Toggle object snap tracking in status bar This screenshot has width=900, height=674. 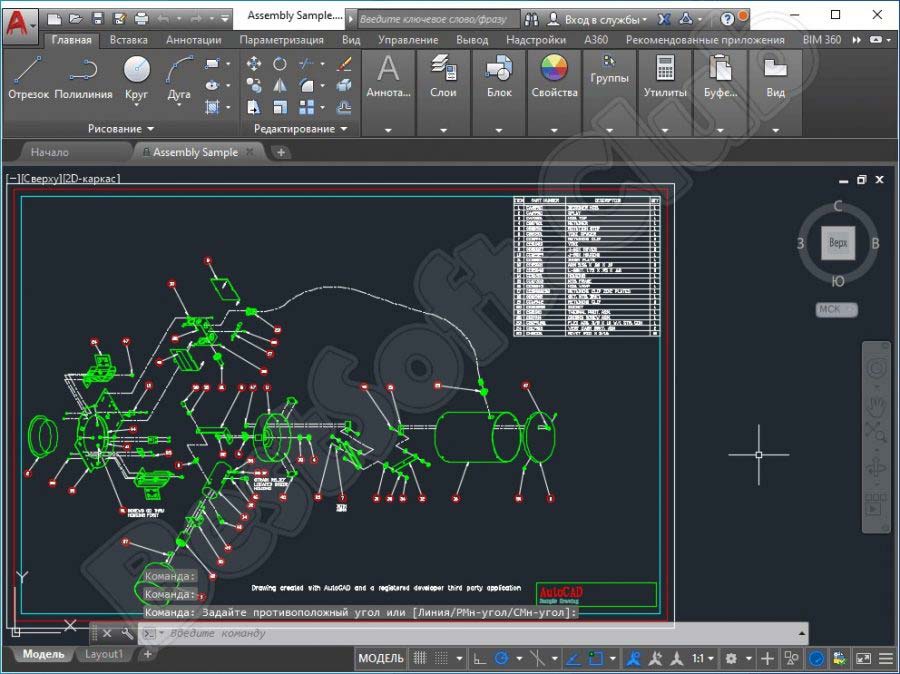pos(573,658)
